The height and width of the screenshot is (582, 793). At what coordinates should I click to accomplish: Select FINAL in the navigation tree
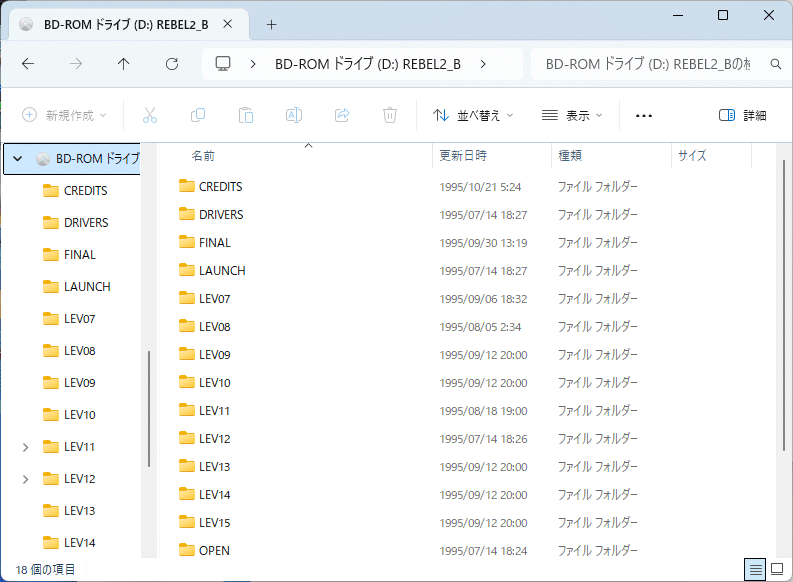tap(79, 255)
